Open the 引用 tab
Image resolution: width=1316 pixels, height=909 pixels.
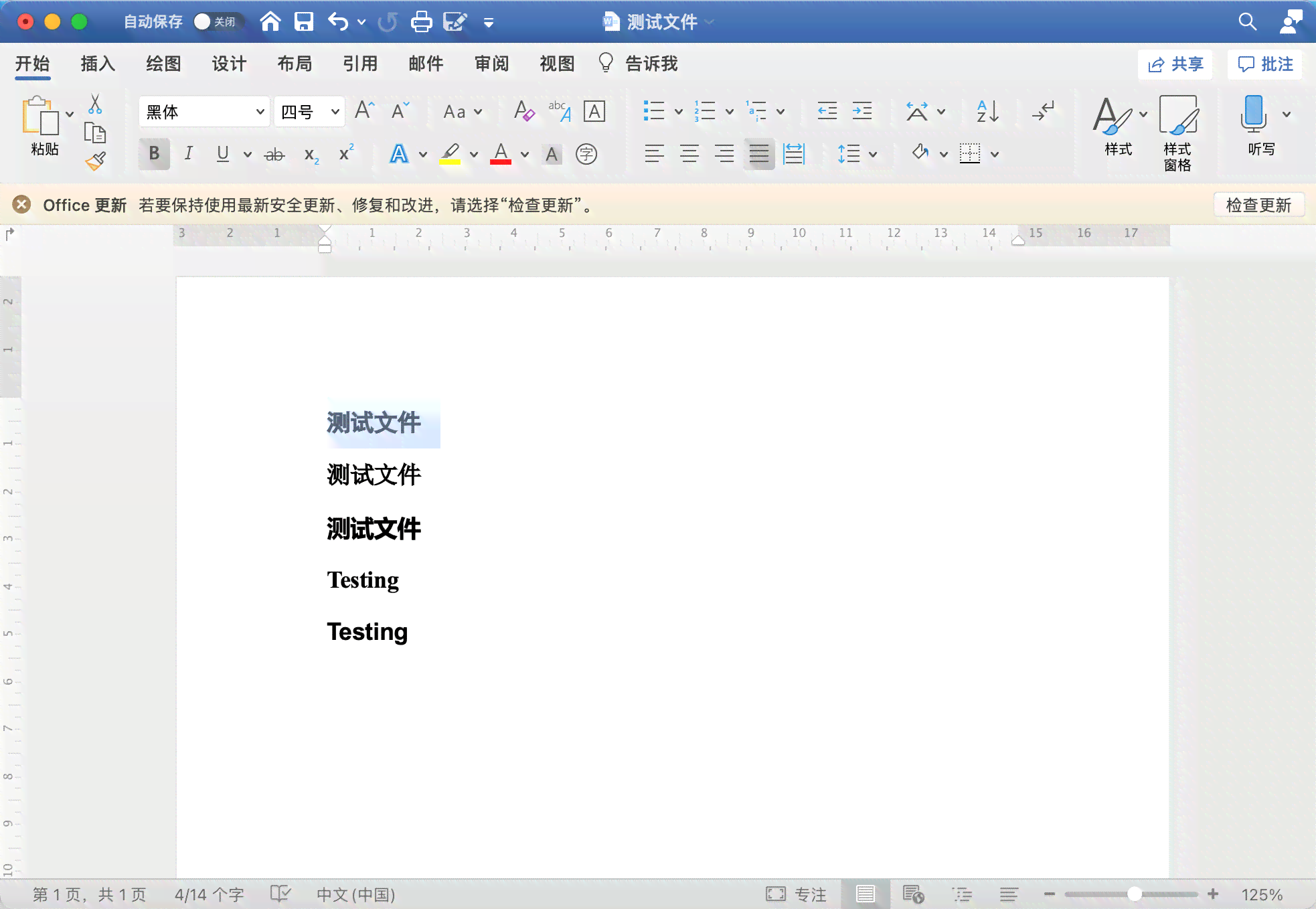[360, 64]
